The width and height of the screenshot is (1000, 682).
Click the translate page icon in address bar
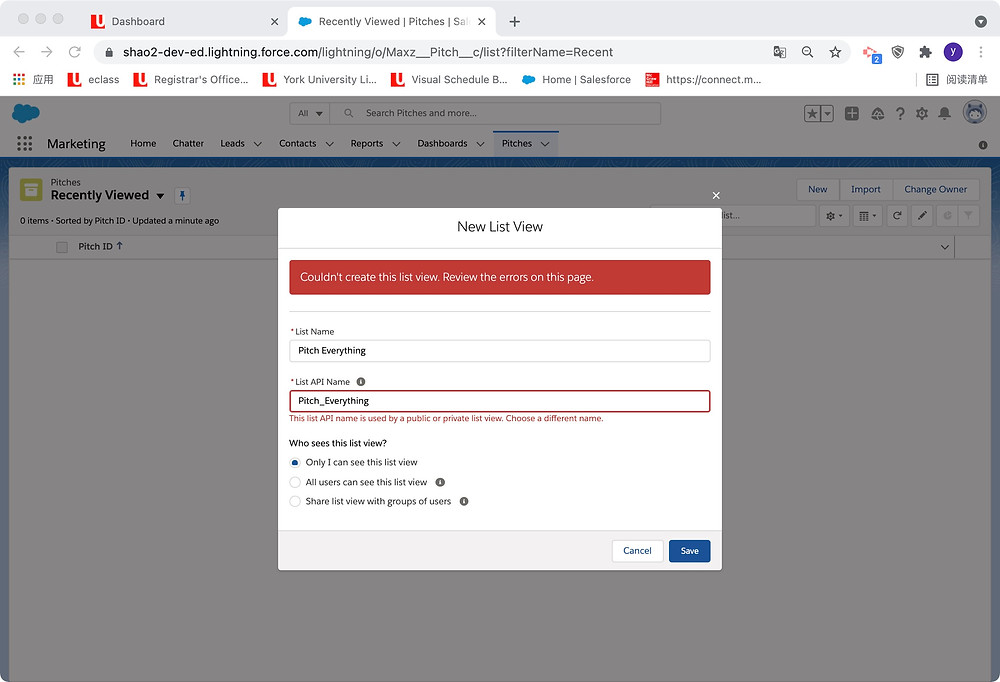(779, 52)
